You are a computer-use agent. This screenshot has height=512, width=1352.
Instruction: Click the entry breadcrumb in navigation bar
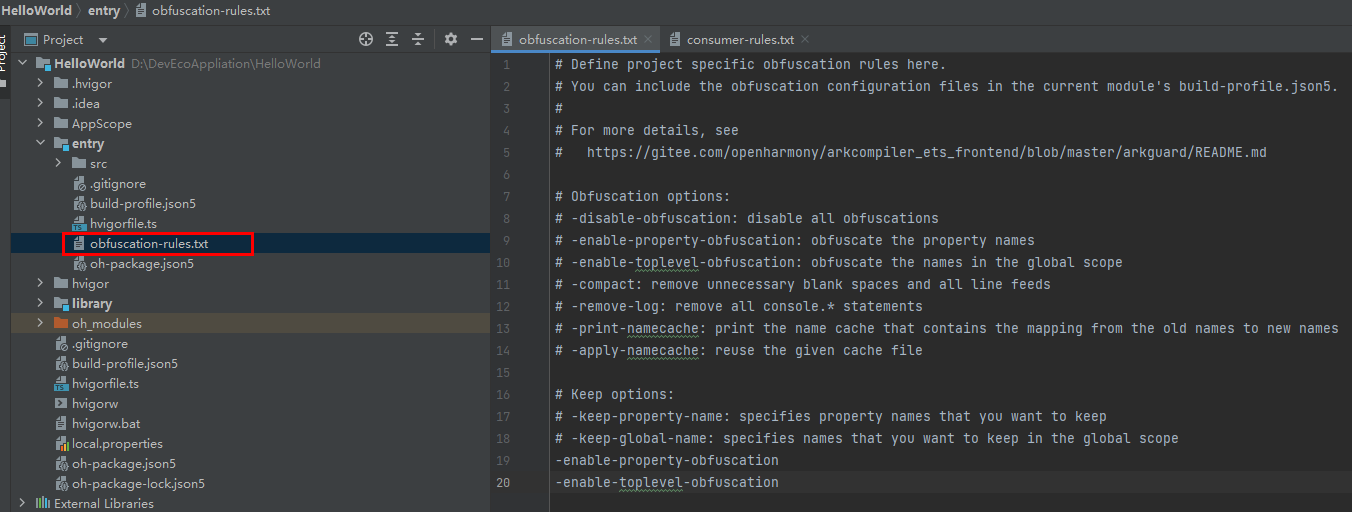coord(103,11)
